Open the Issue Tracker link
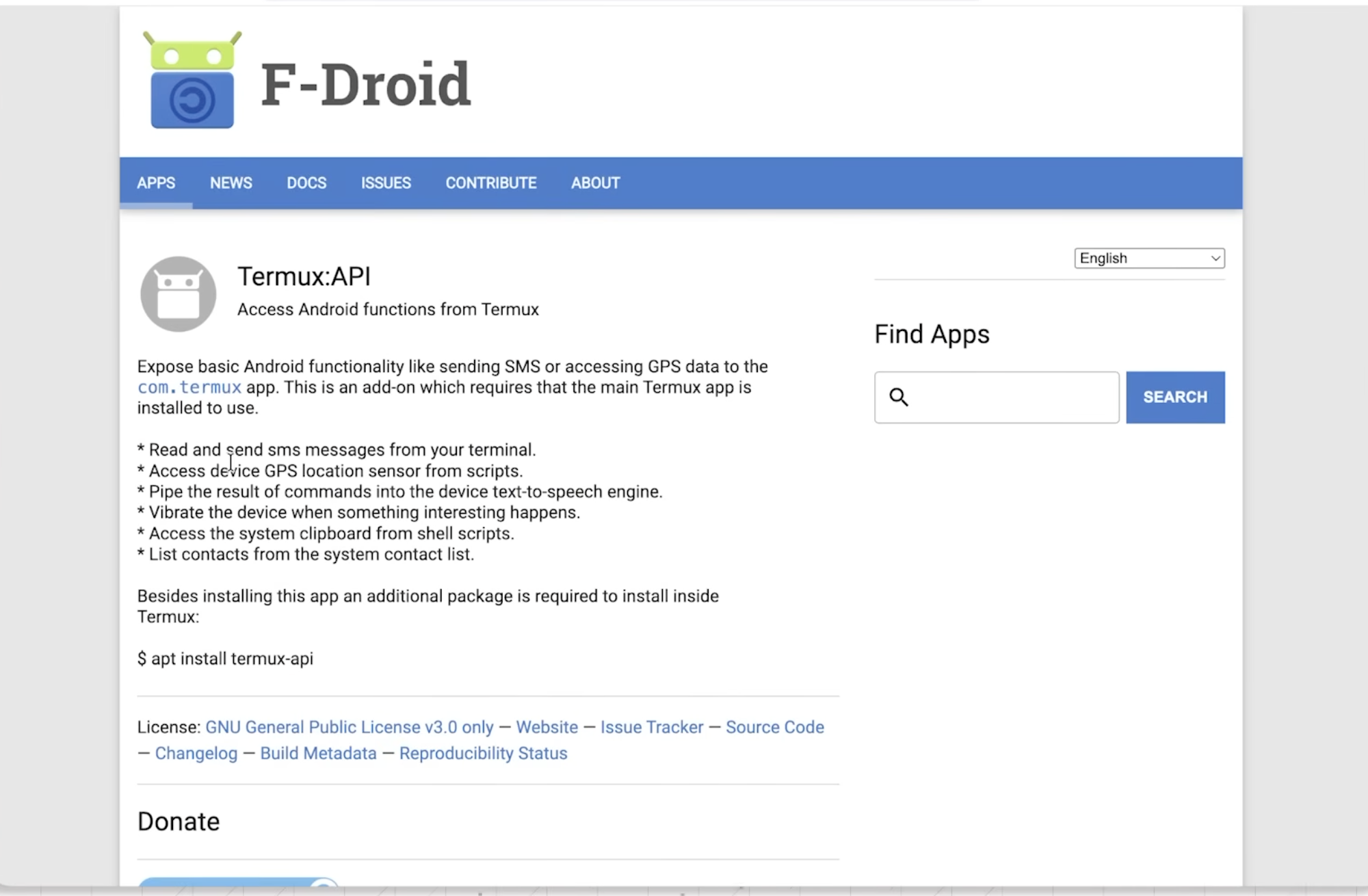1368x896 pixels. tap(651, 727)
